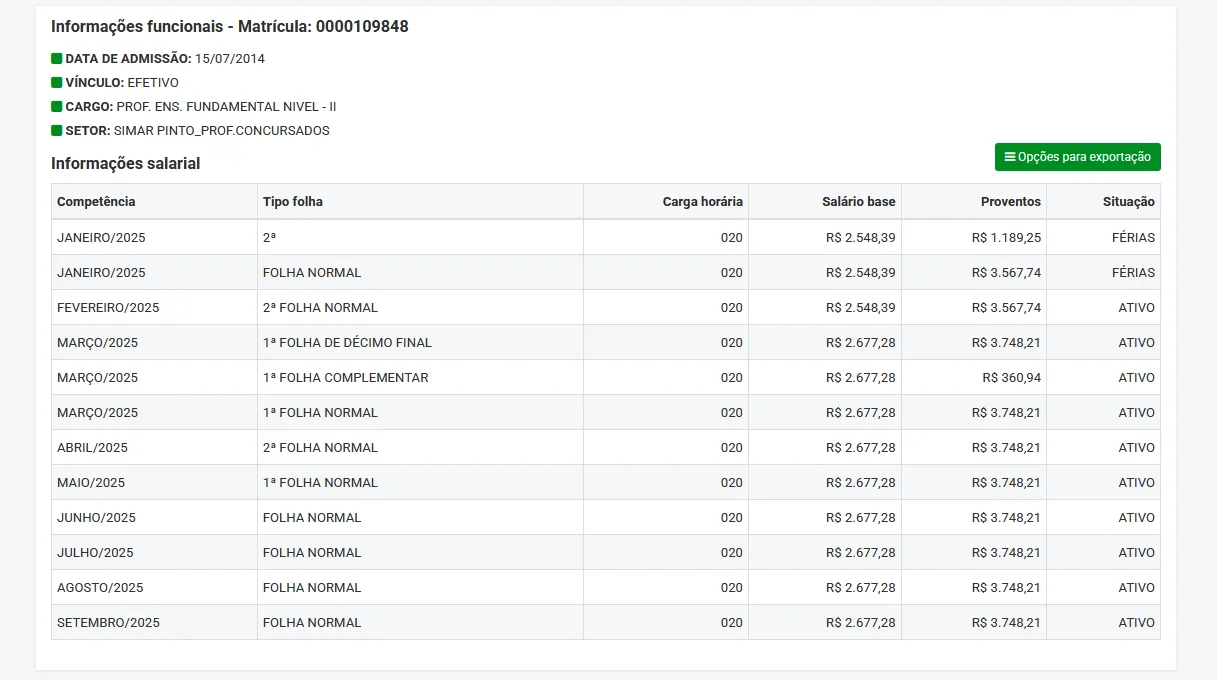Click the green icon beside DATA DE ADMISSÃO
The width and height of the screenshot is (1217, 680).
57,59
